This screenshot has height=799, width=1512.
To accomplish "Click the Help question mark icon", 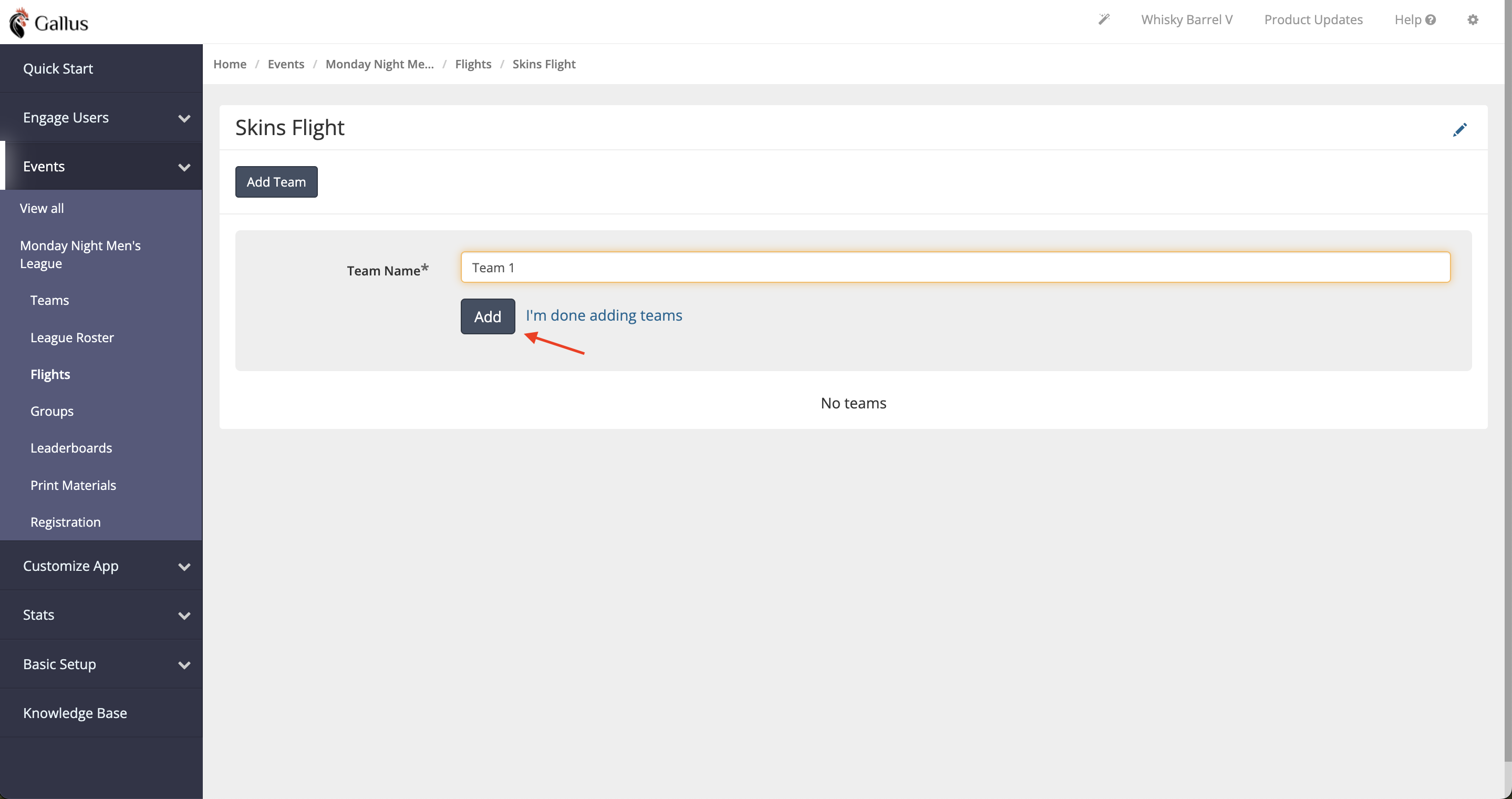I will (1431, 19).
